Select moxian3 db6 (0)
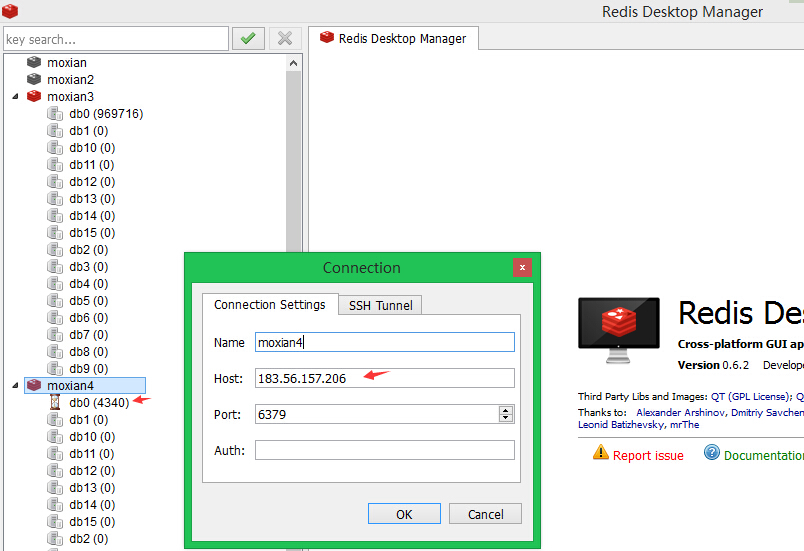This screenshot has height=551, width=804. (89, 318)
